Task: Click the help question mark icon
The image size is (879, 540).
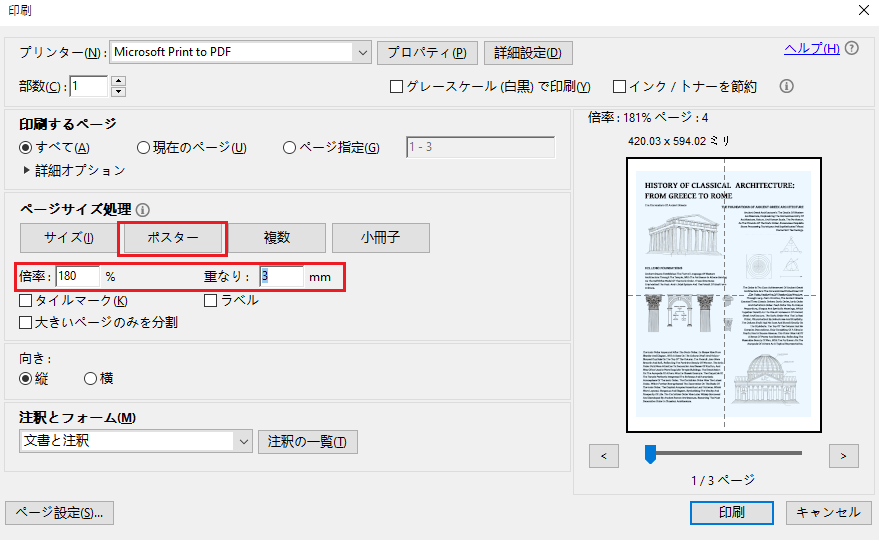Action: [852, 48]
